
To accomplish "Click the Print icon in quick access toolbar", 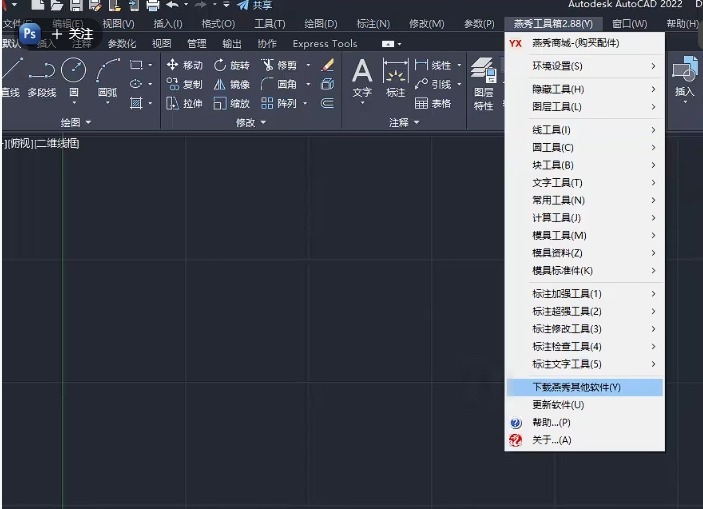I will pos(153,5).
